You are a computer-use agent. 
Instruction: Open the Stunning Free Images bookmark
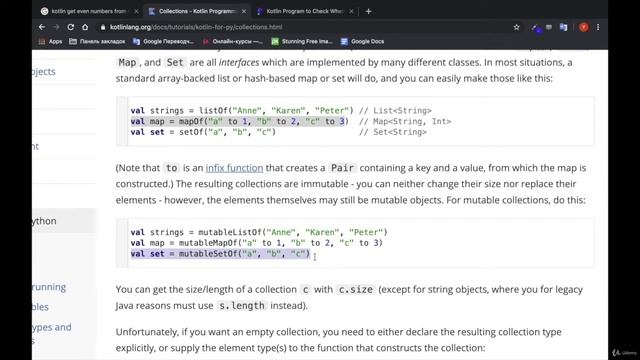(x=302, y=41)
